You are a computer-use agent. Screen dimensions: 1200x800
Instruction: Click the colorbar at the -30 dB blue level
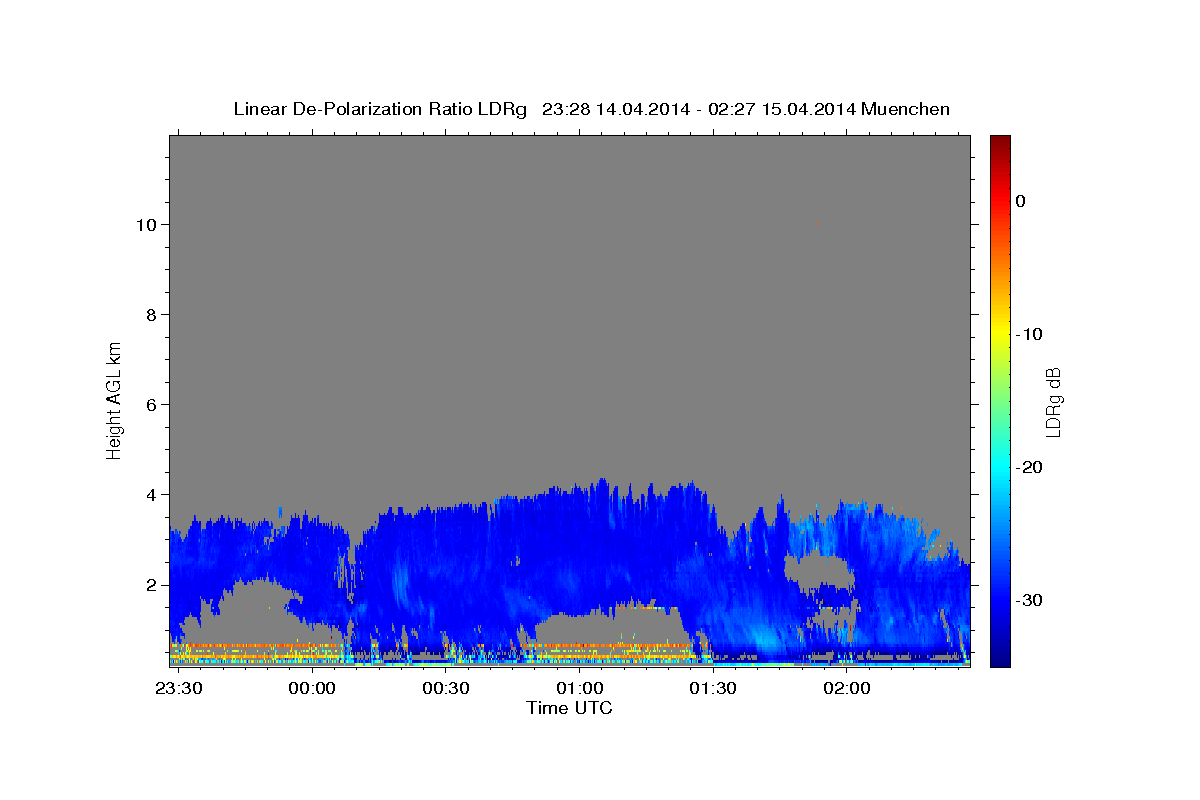point(1000,600)
